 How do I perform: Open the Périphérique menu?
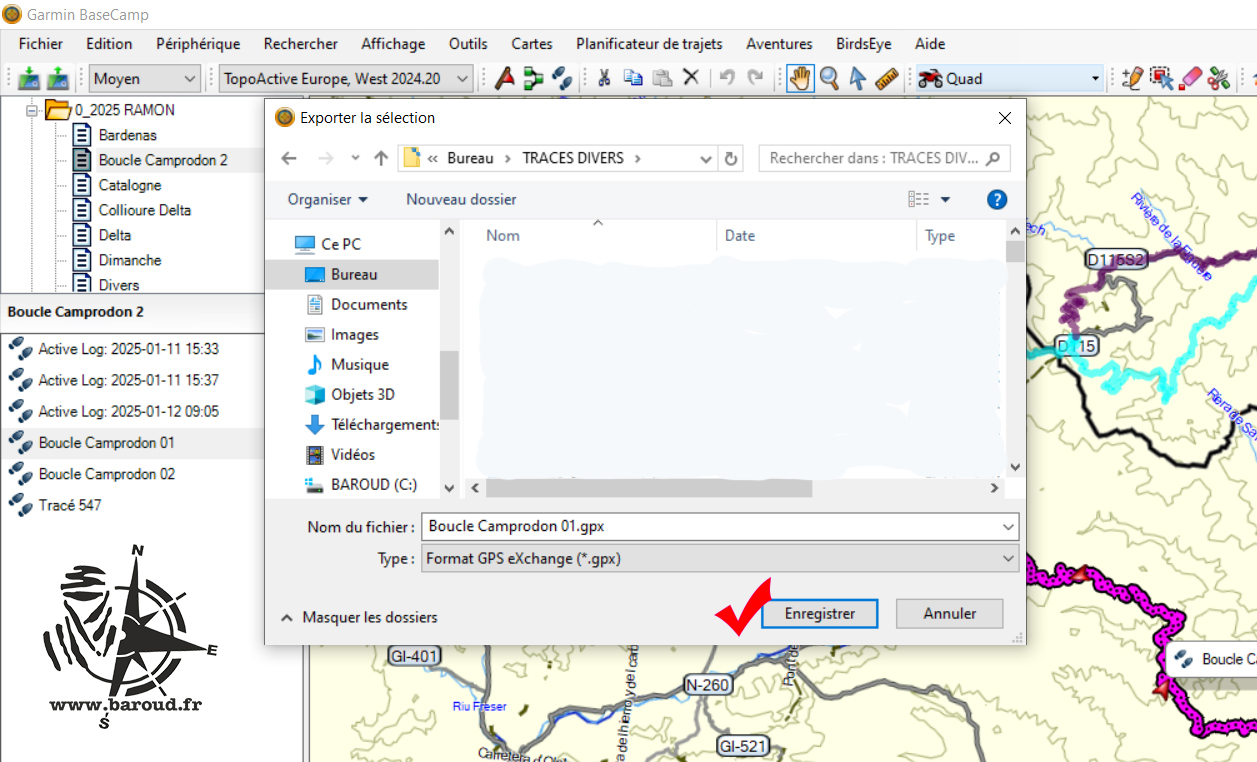coord(198,43)
